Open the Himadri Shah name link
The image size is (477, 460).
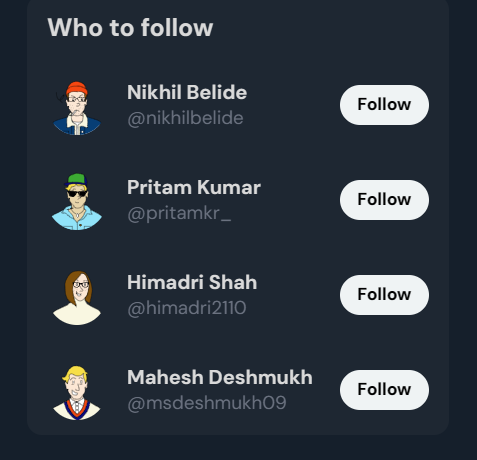click(x=192, y=282)
